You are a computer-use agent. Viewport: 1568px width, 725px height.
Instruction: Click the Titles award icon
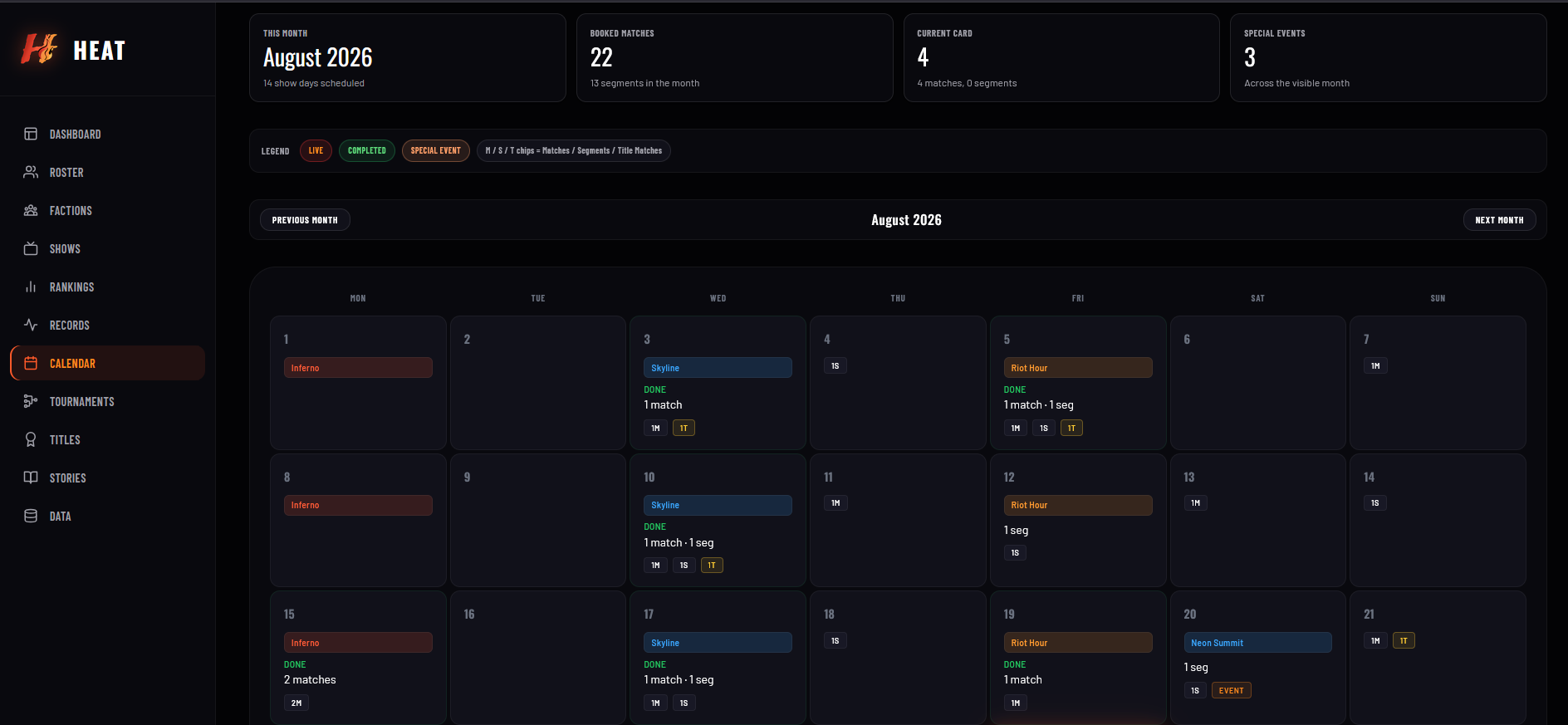(31, 439)
